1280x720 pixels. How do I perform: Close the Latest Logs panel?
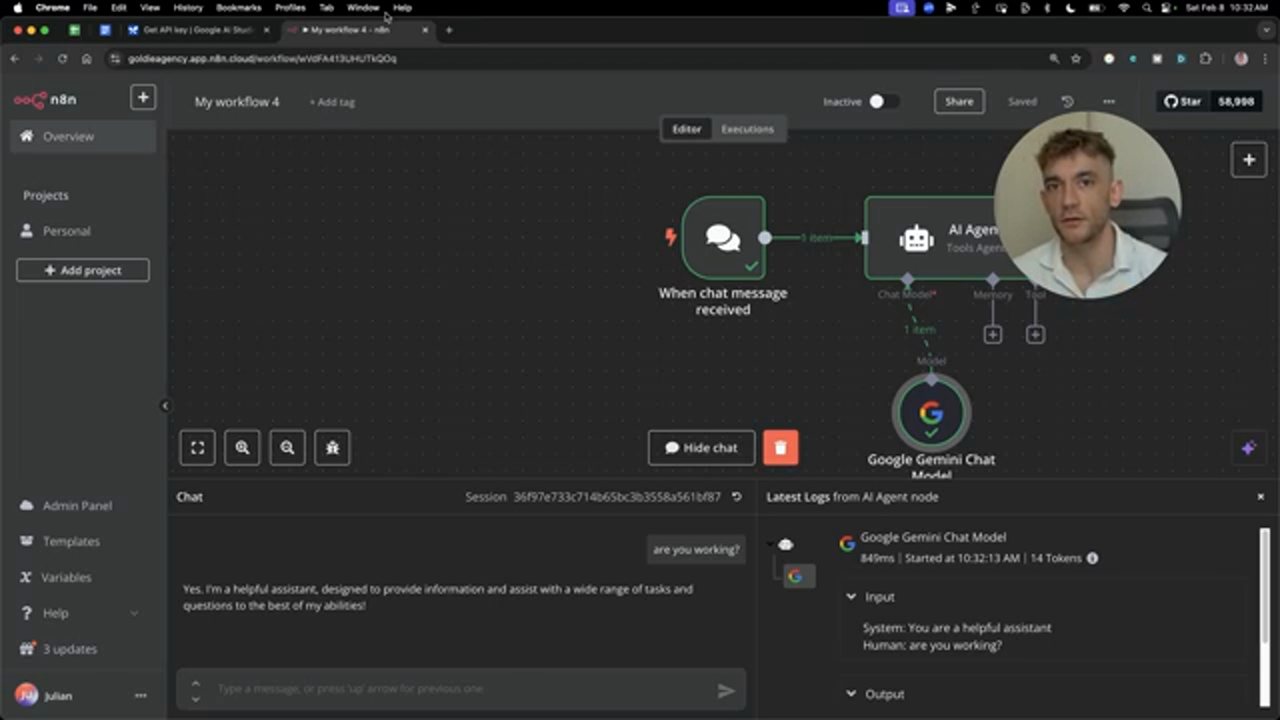tap(1260, 497)
